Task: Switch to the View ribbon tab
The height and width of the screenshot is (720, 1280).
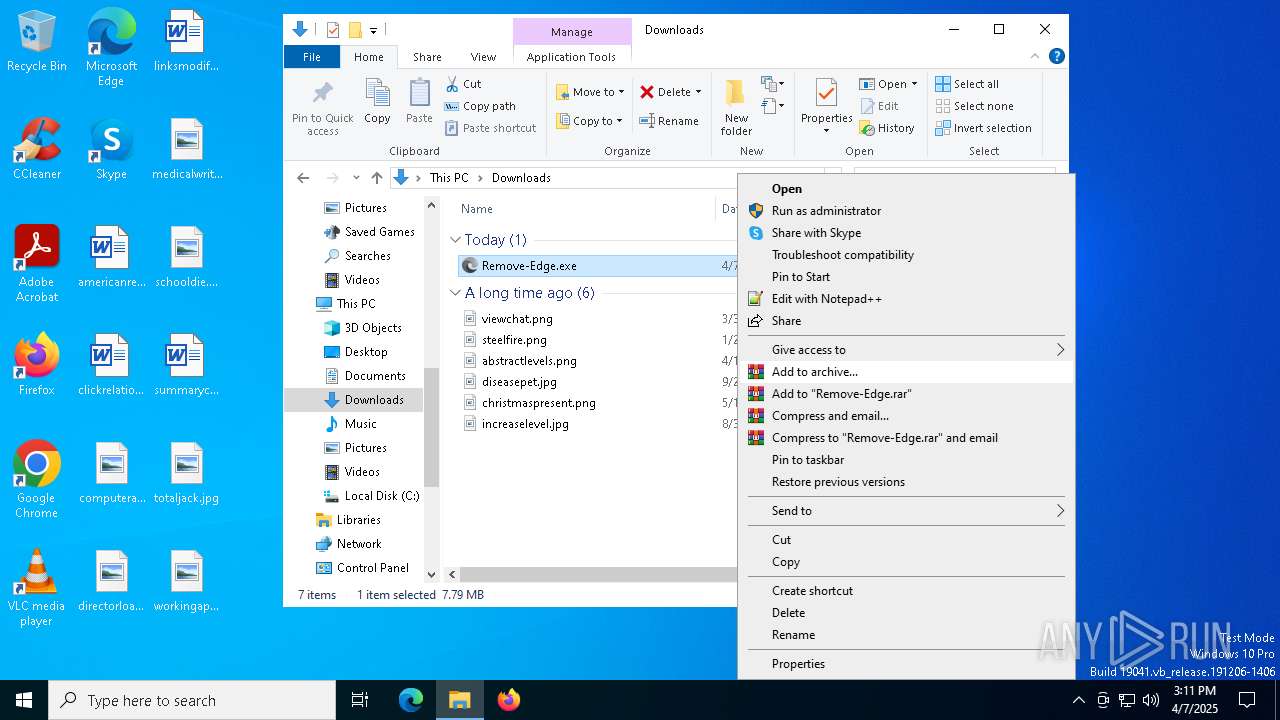Action: [x=483, y=57]
